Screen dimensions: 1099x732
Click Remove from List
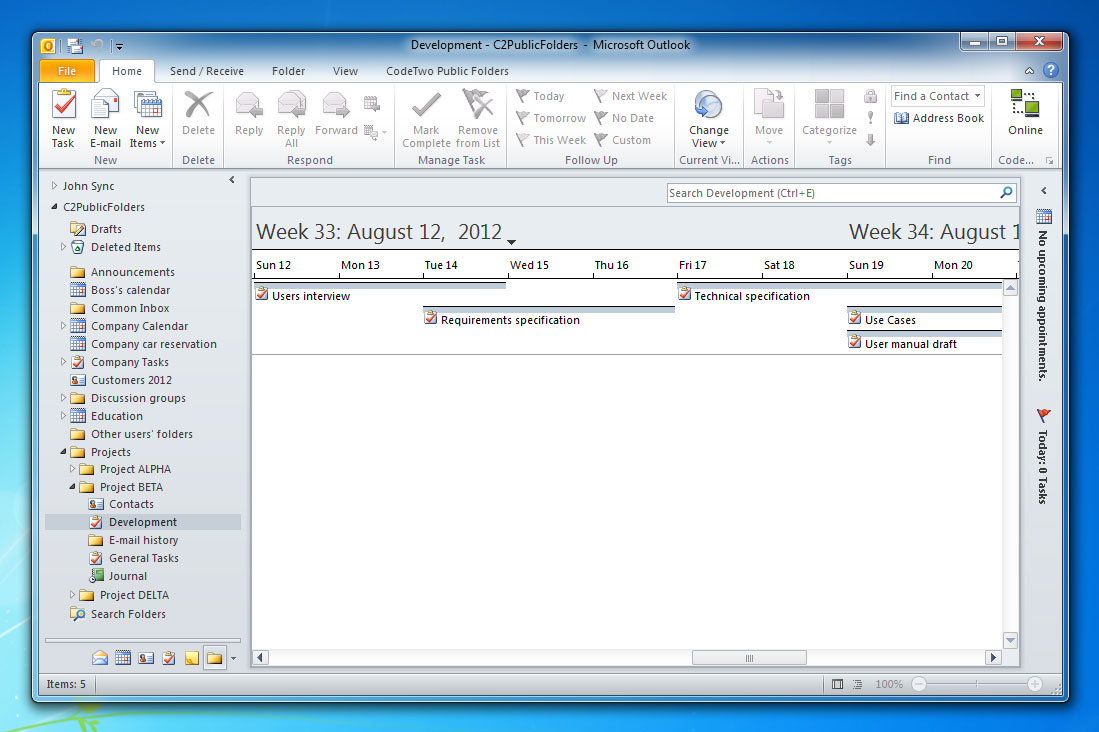tap(477, 117)
